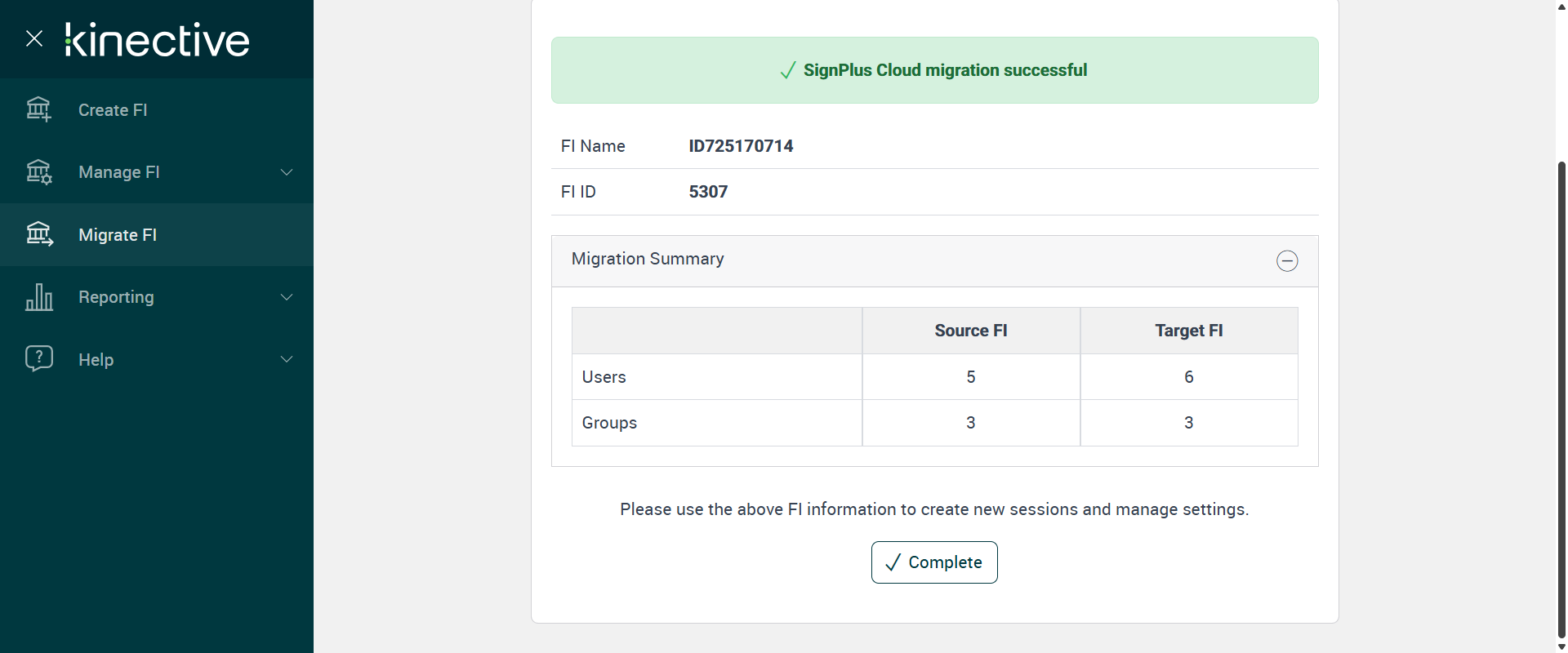Open the Create FI menu item

[113, 110]
